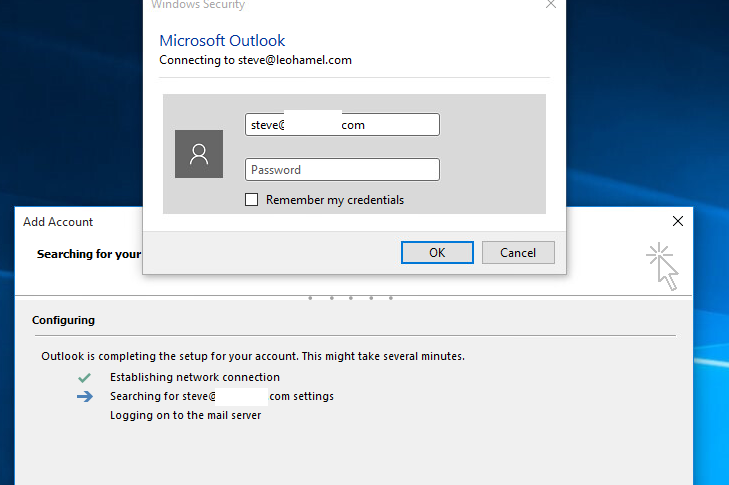
Task: Click the 'Microsoft Outlook' heading
Action: coord(222,40)
